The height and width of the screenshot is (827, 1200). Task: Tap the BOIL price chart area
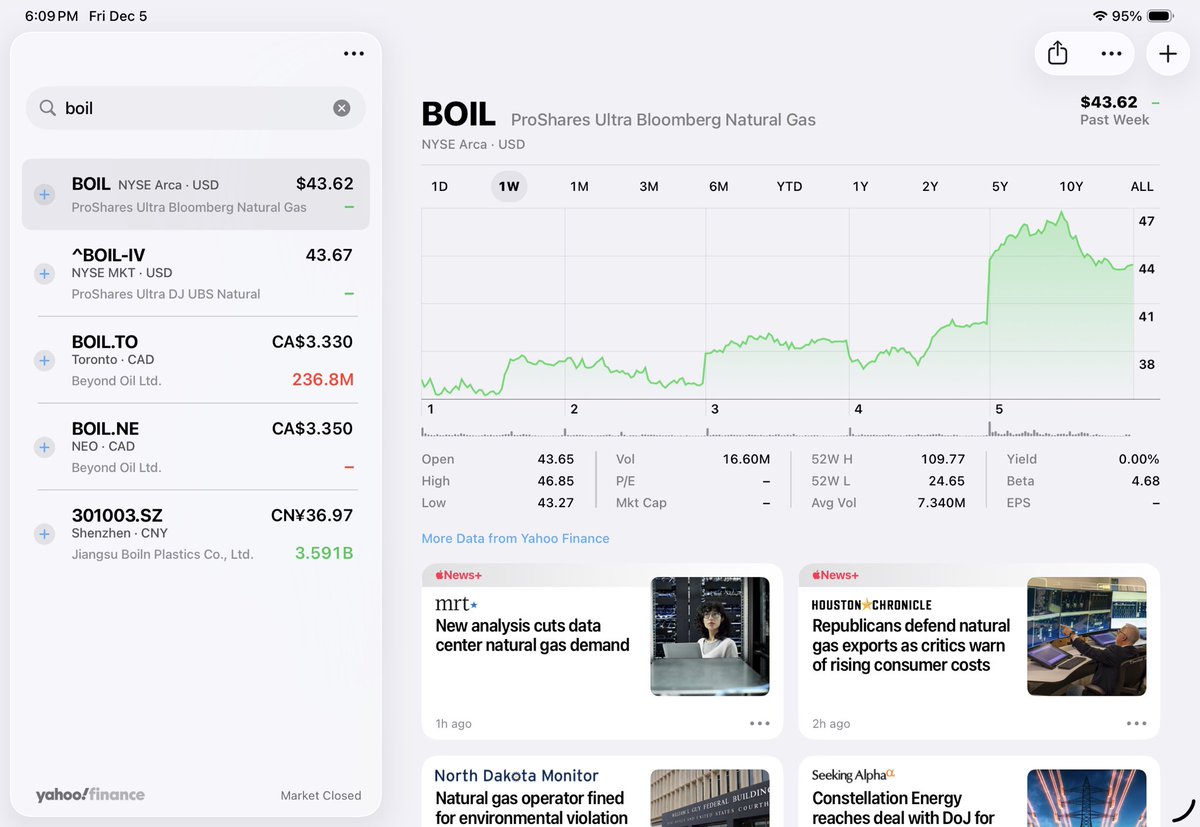777,304
